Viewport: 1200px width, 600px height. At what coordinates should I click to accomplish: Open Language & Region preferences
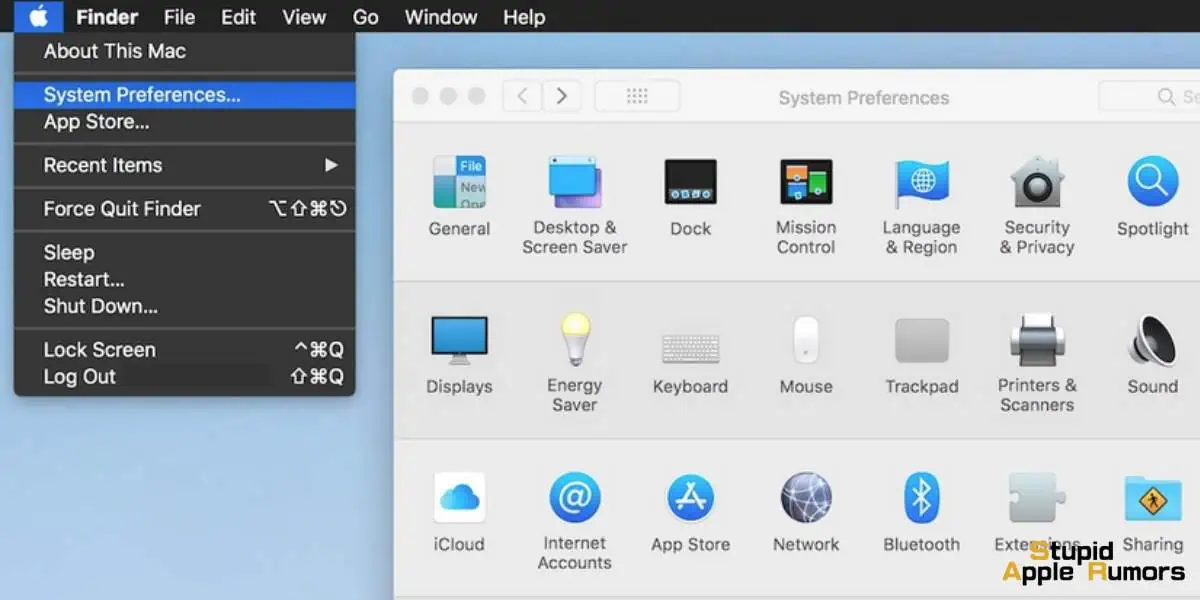coord(921,205)
